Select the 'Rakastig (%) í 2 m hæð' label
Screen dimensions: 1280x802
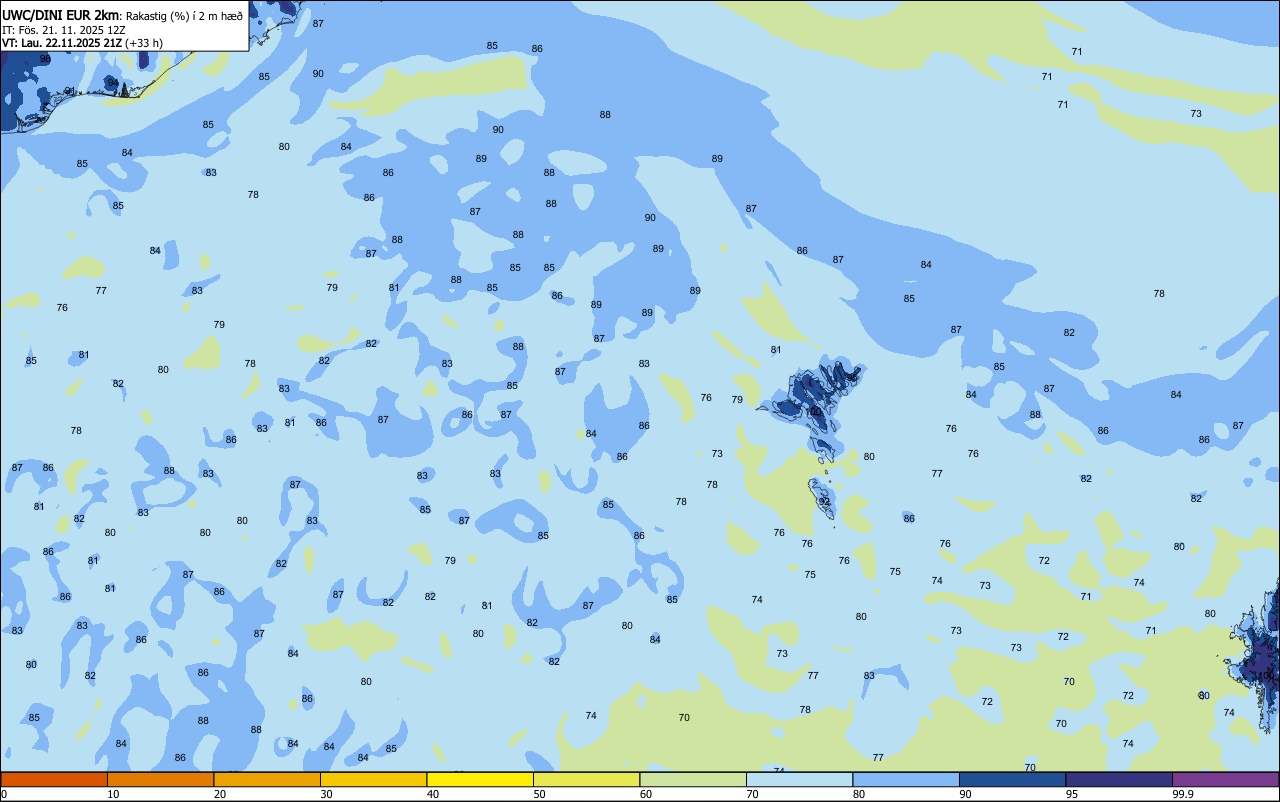pos(184,16)
